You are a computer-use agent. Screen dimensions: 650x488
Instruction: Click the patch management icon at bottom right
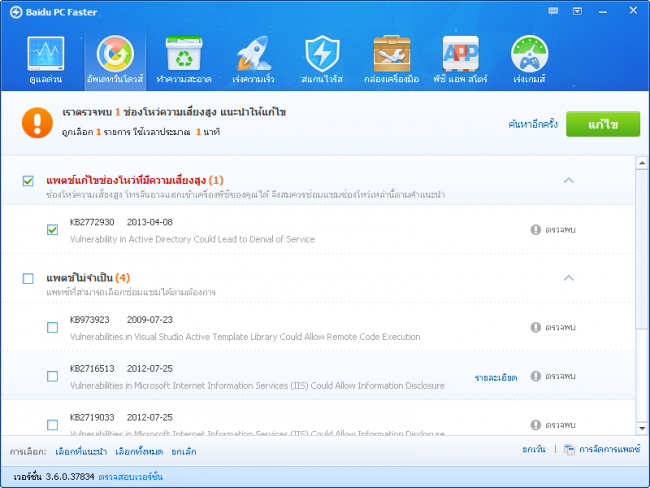pyautogui.click(x=570, y=449)
